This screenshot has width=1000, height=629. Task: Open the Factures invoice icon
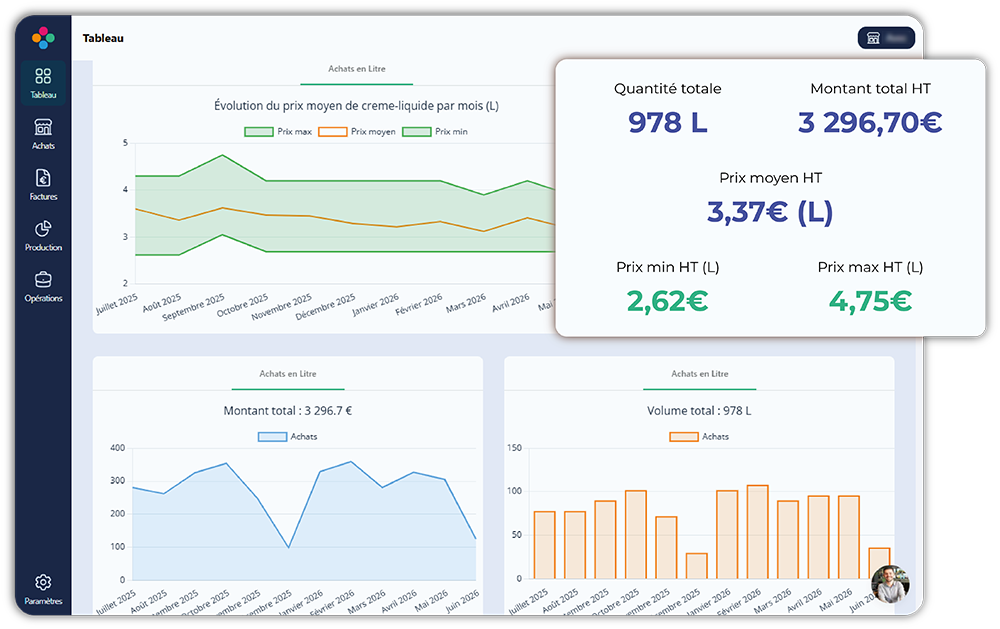[x=43, y=184]
